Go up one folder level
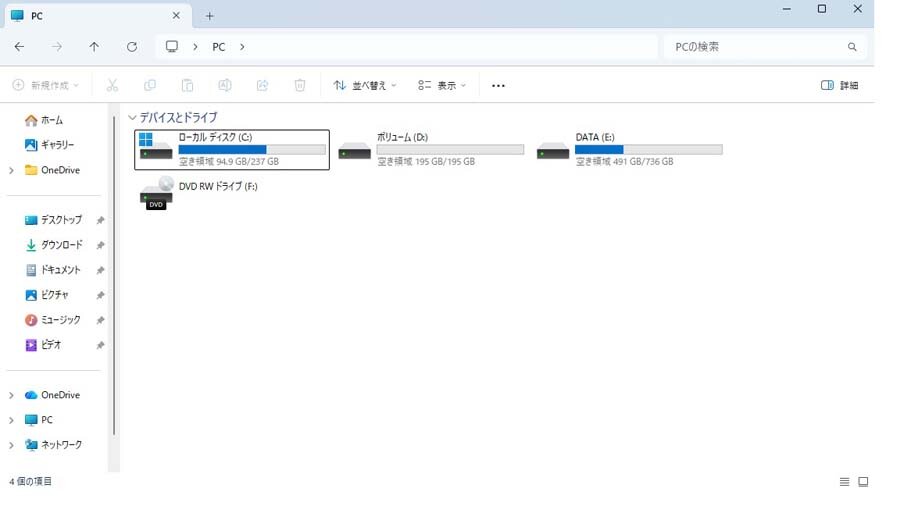Viewport: 900px width, 506px height. (94, 47)
